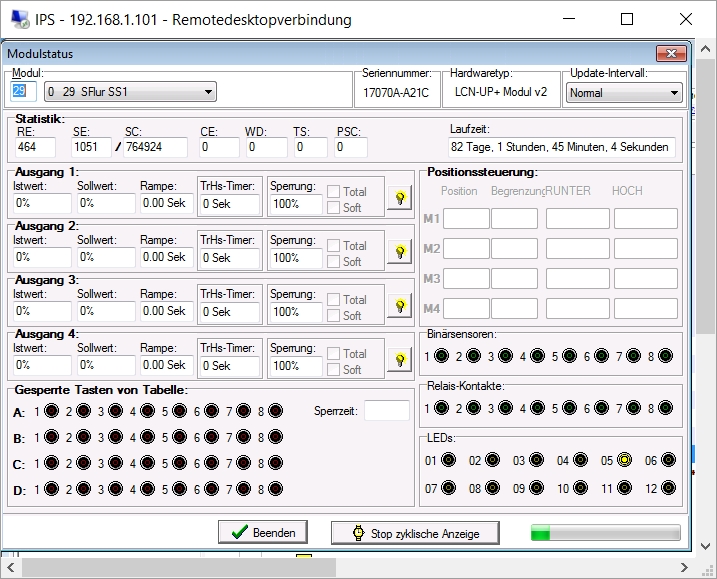This screenshot has width=717, height=579.
Task: Click the light bulb icon for Ausgang 4
Action: point(400,360)
